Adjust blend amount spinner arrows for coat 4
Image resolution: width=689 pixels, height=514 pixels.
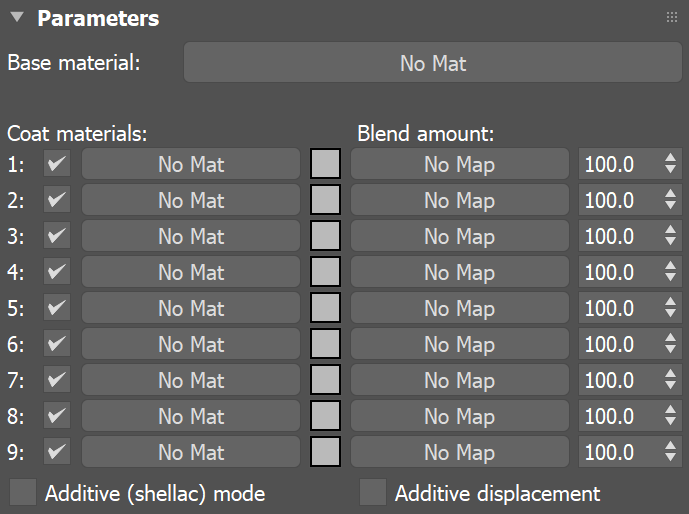[671, 272]
